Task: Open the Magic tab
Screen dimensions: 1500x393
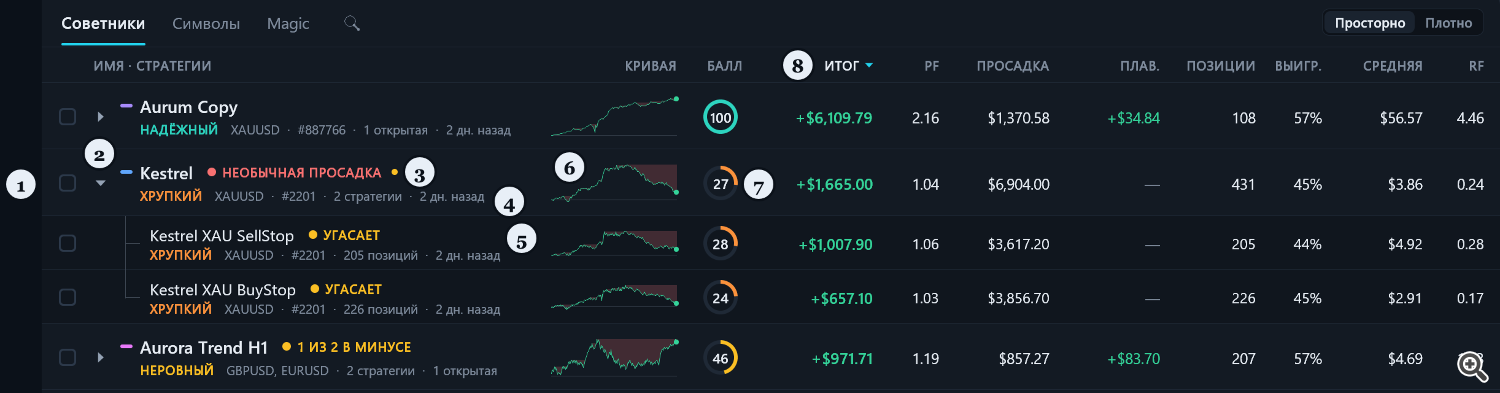Action: tap(288, 23)
